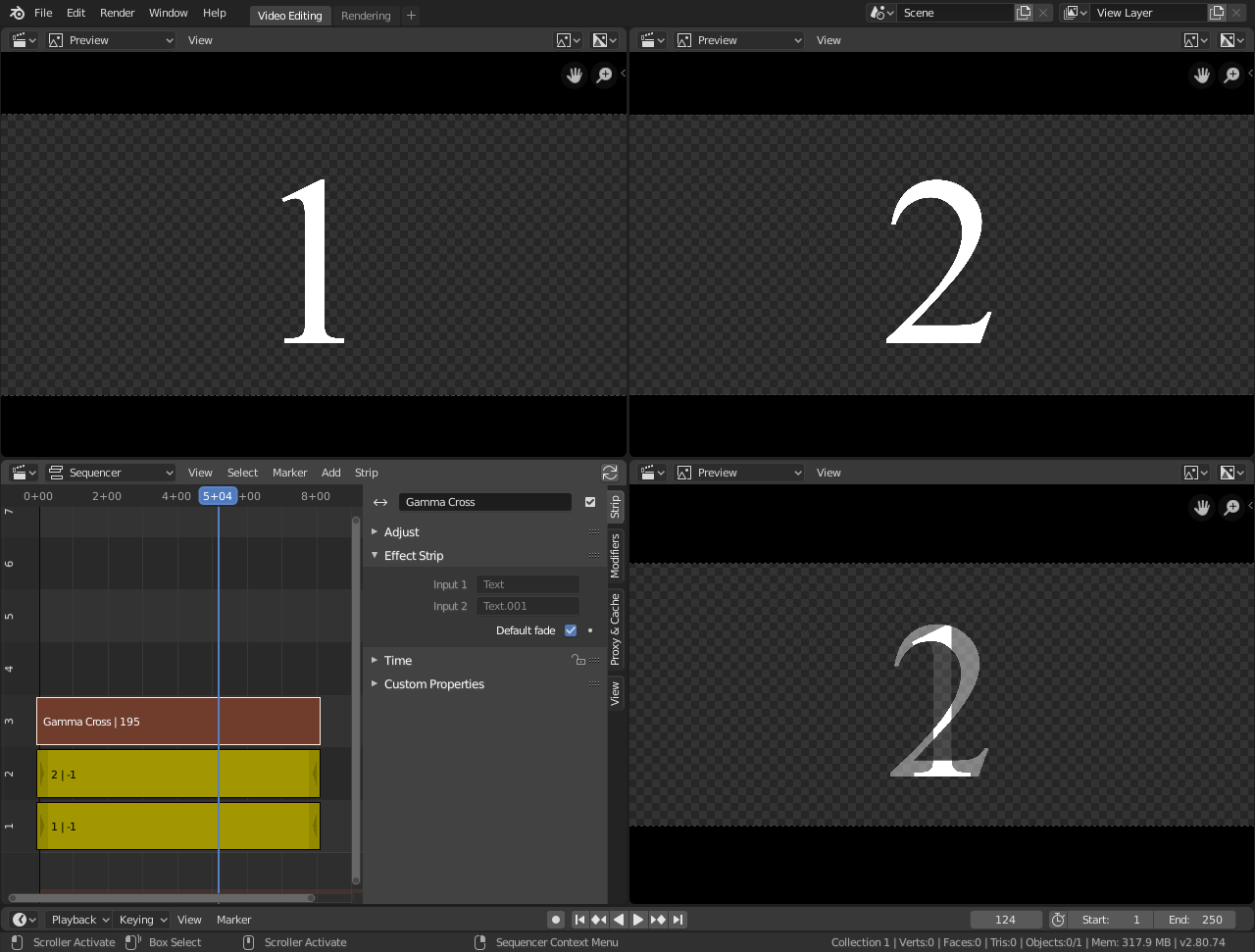
Task: Click the duplicate Scene button next to Scene name
Action: point(1023,12)
